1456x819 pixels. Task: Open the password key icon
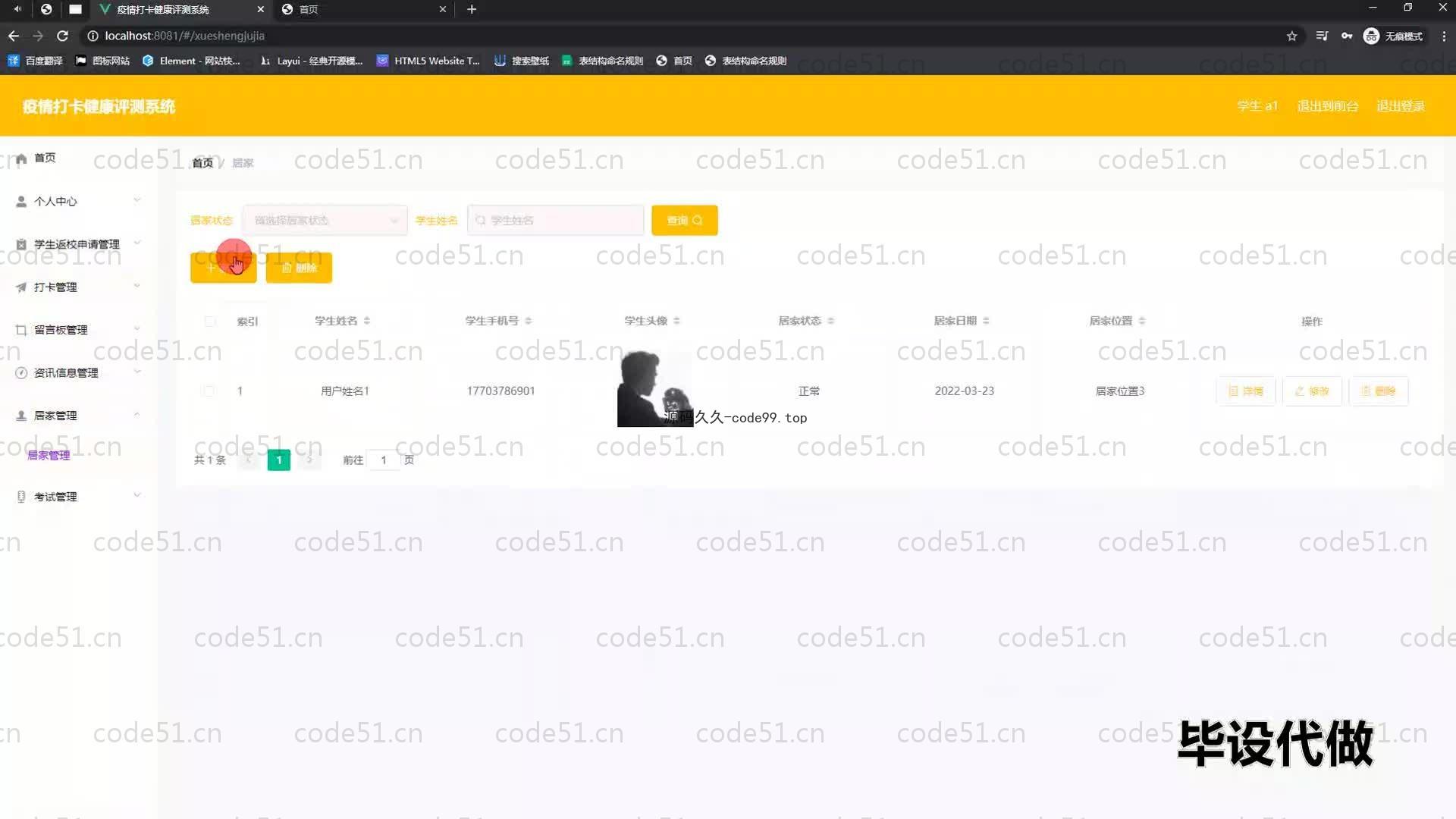pyautogui.click(x=1347, y=36)
